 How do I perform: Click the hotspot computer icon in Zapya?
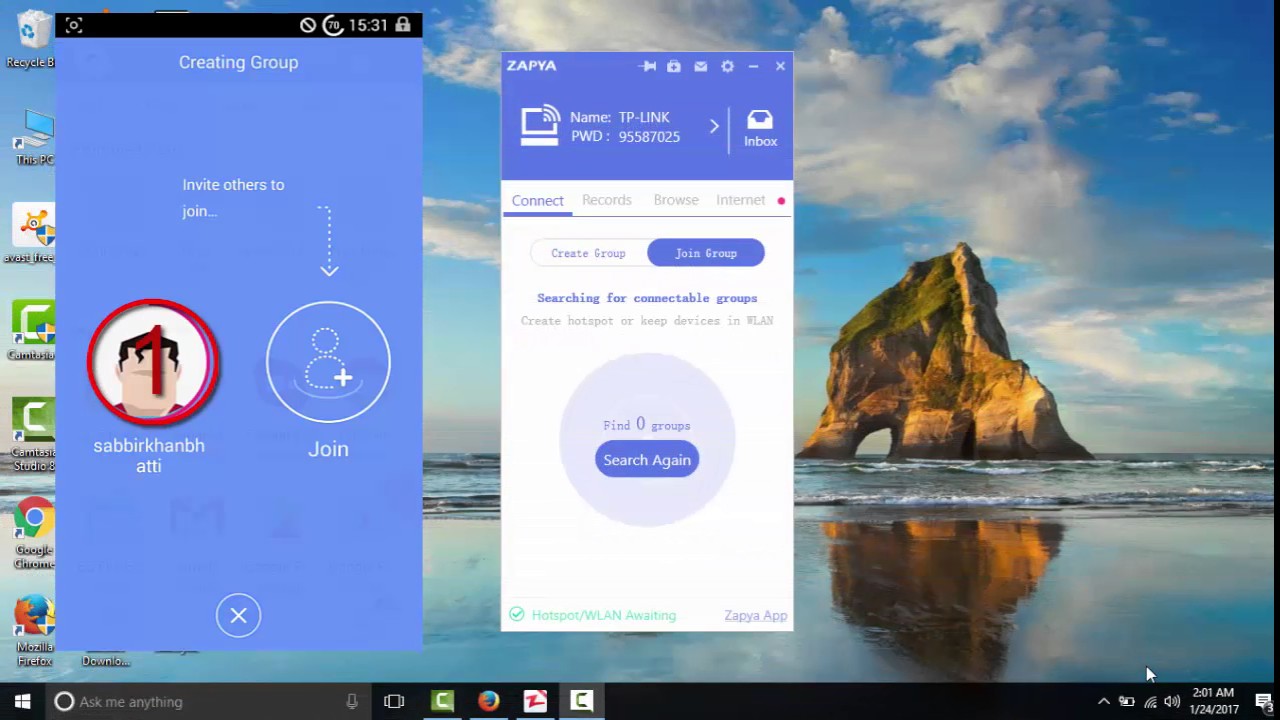tap(540, 126)
